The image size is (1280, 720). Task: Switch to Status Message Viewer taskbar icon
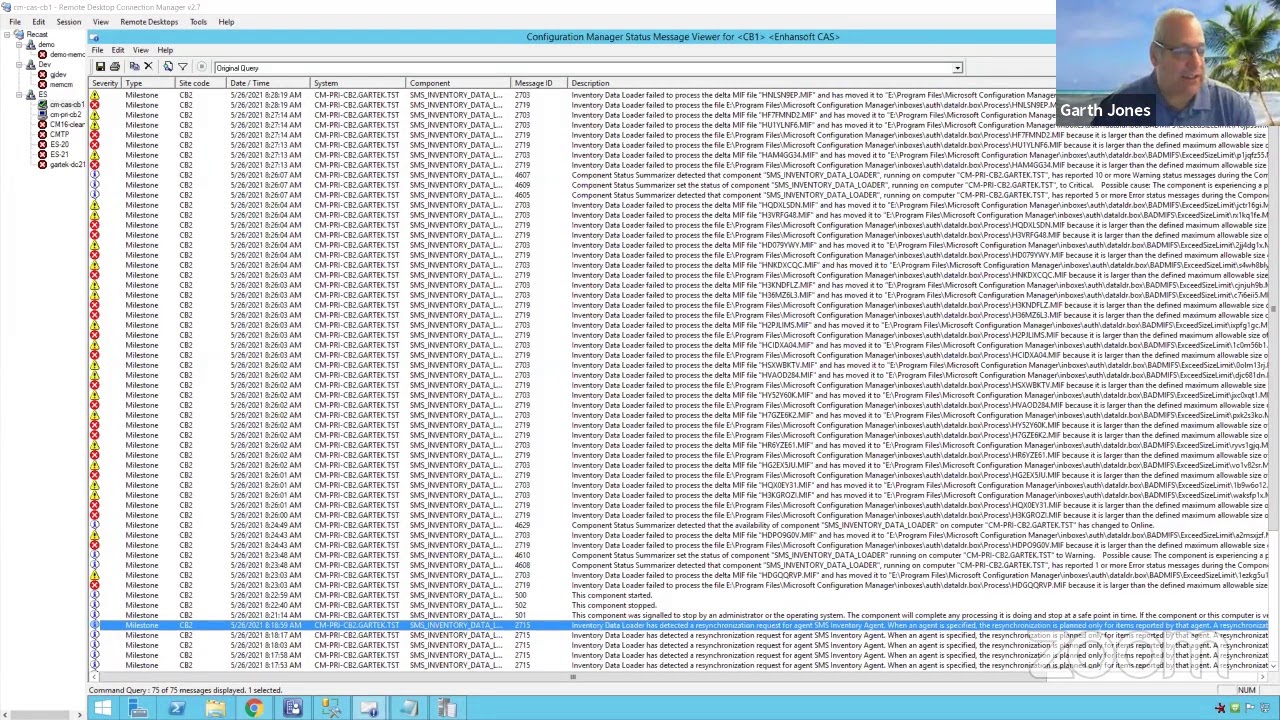coord(369,708)
